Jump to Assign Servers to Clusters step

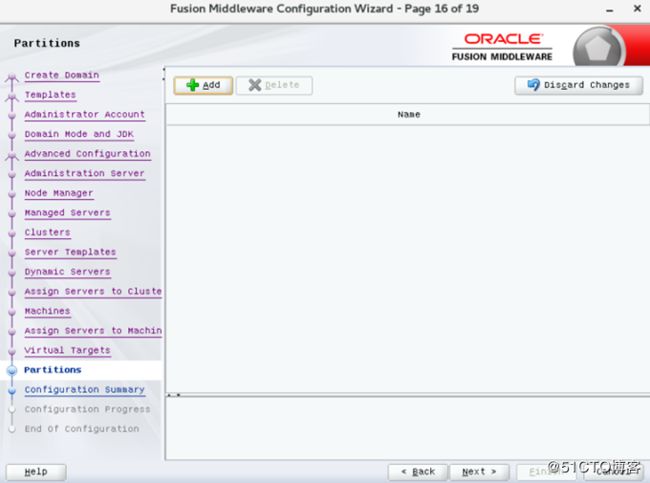(93, 291)
